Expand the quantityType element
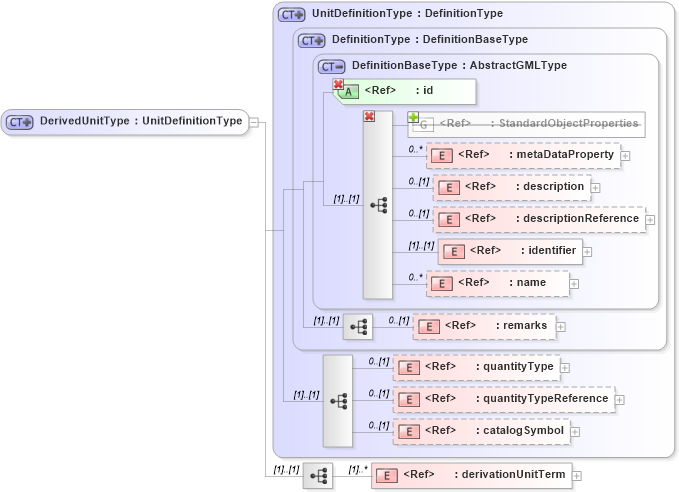679x492 pixels. click(x=565, y=368)
